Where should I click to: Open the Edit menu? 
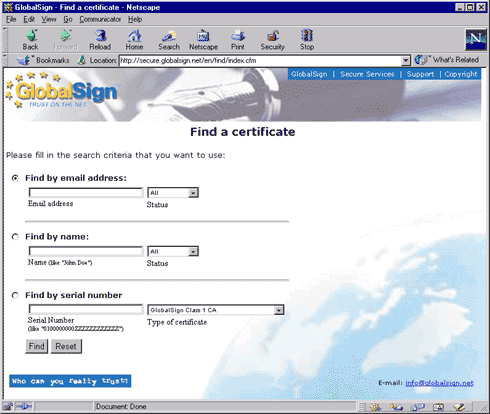[x=29, y=19]
